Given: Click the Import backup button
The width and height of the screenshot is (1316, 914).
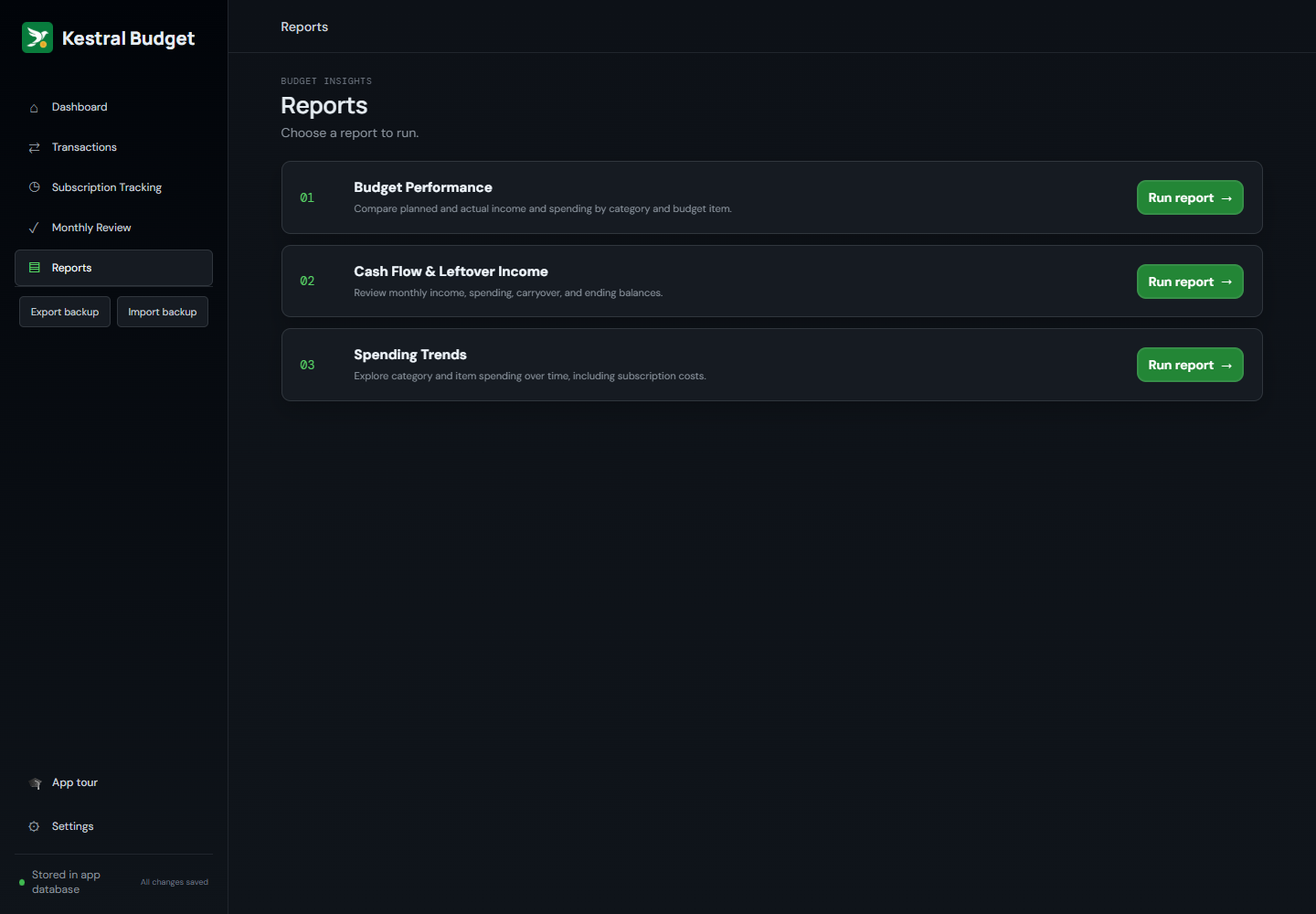Looking at the screenshot, I should pos(163,312).
